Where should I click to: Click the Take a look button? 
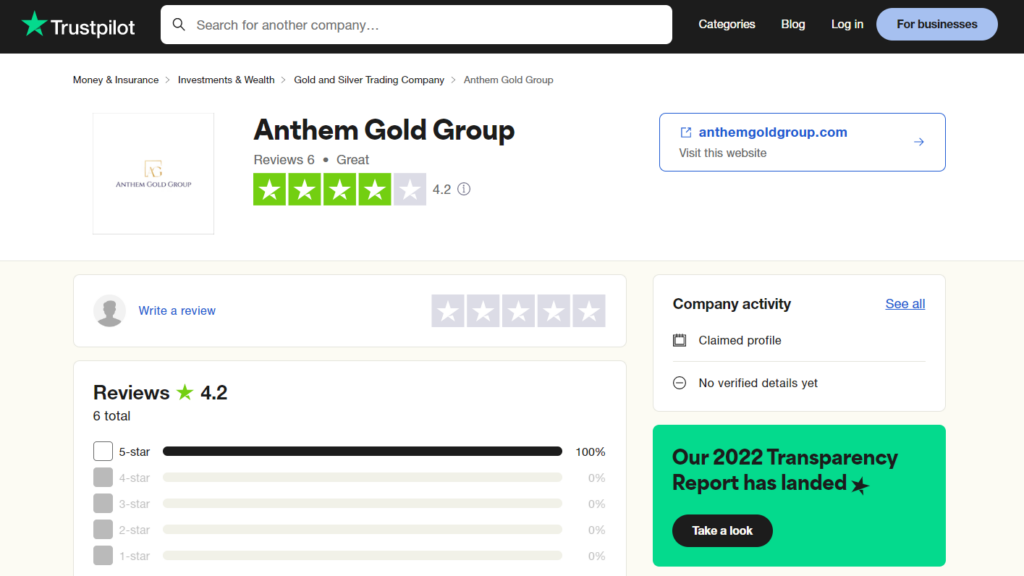722,530
